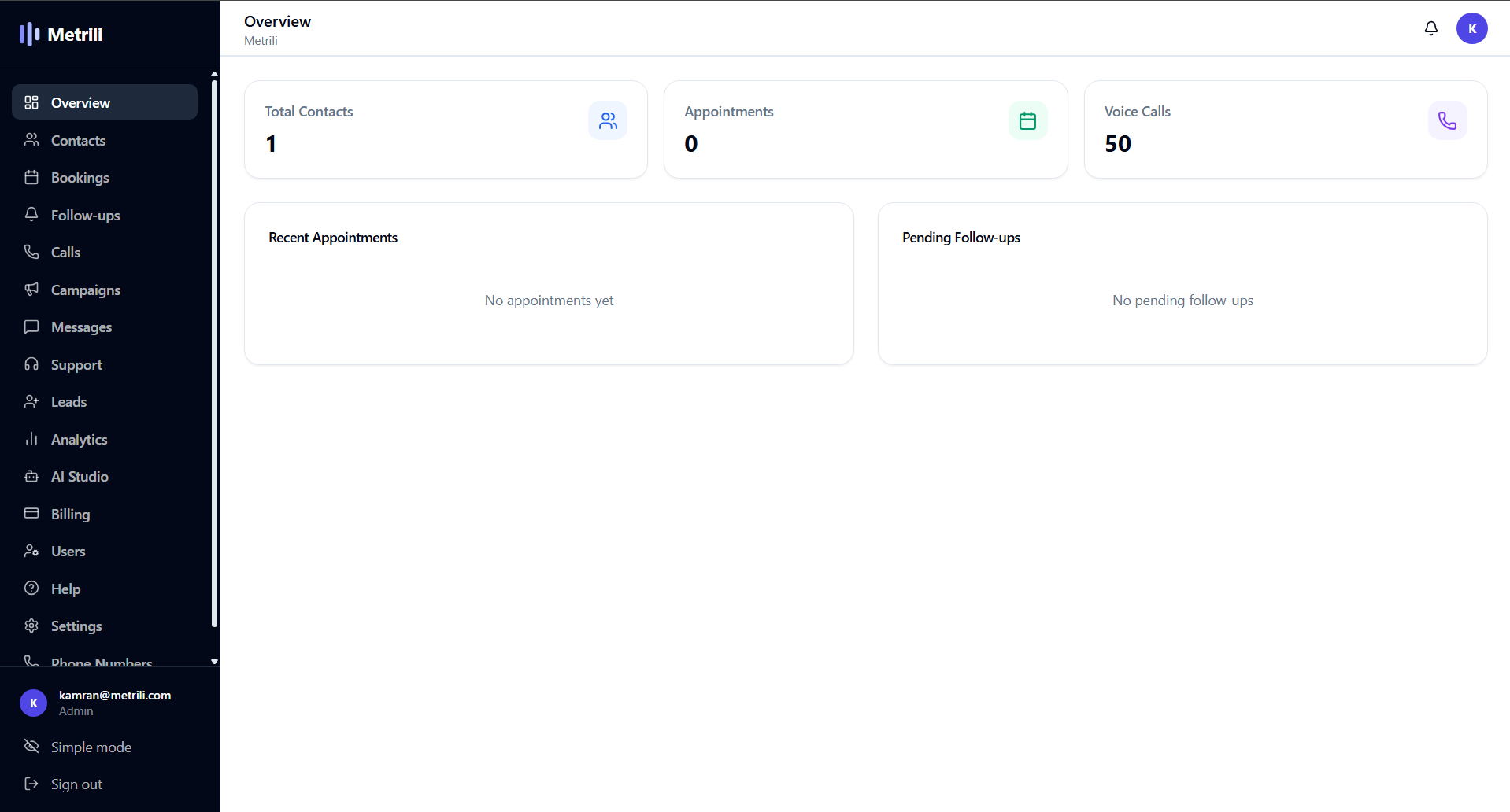The width and height of the screenshot is (1510, 812).
Task: Open Contacts page
Action: point(105,140)
